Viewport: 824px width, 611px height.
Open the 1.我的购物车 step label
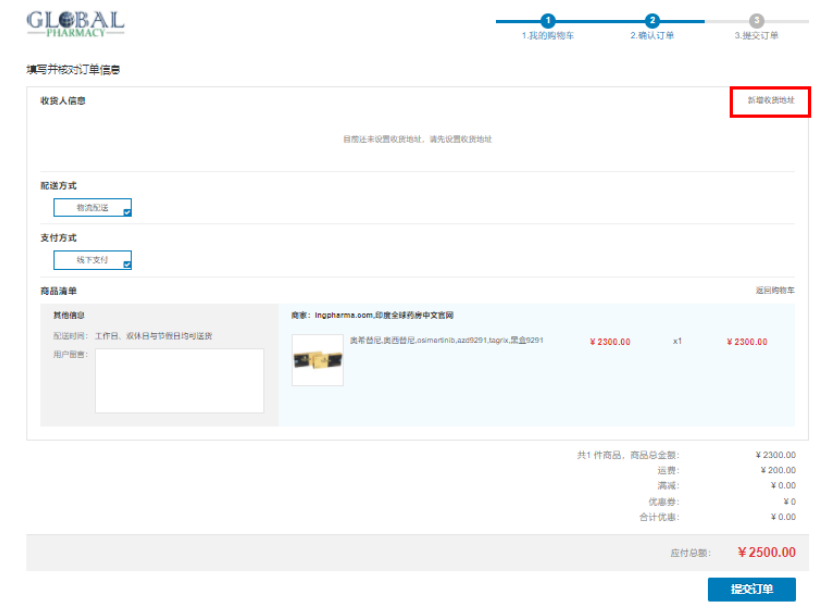(x=548, y=36)
